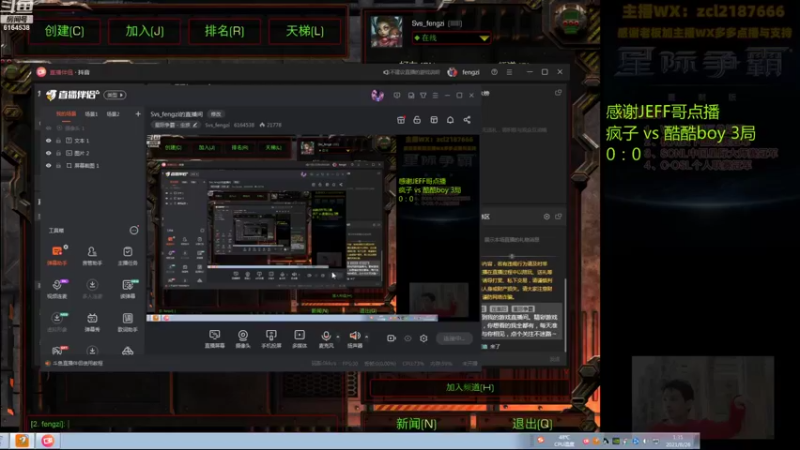The height and width of the screenshot is (450, 800).
Task: Hide the 文本 1 layer
Action: (48, 140)
